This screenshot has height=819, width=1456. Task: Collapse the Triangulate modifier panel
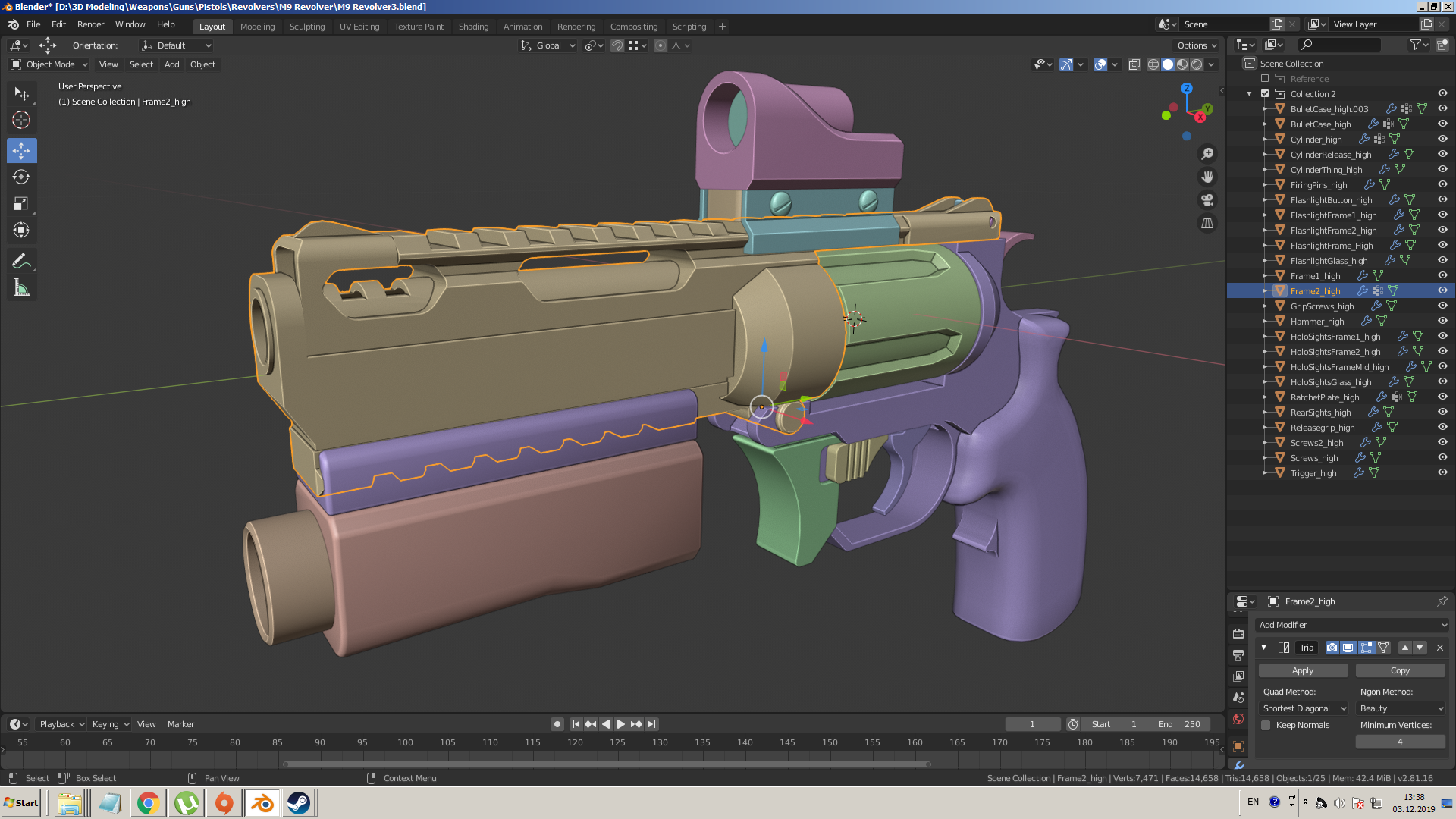coord(1264,648)
